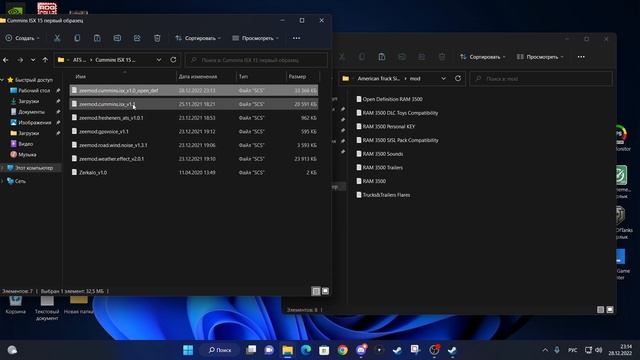Open the recent locations chevron next to the forward arrow
This screenshot has width=640, height=360.
(33, 60)
